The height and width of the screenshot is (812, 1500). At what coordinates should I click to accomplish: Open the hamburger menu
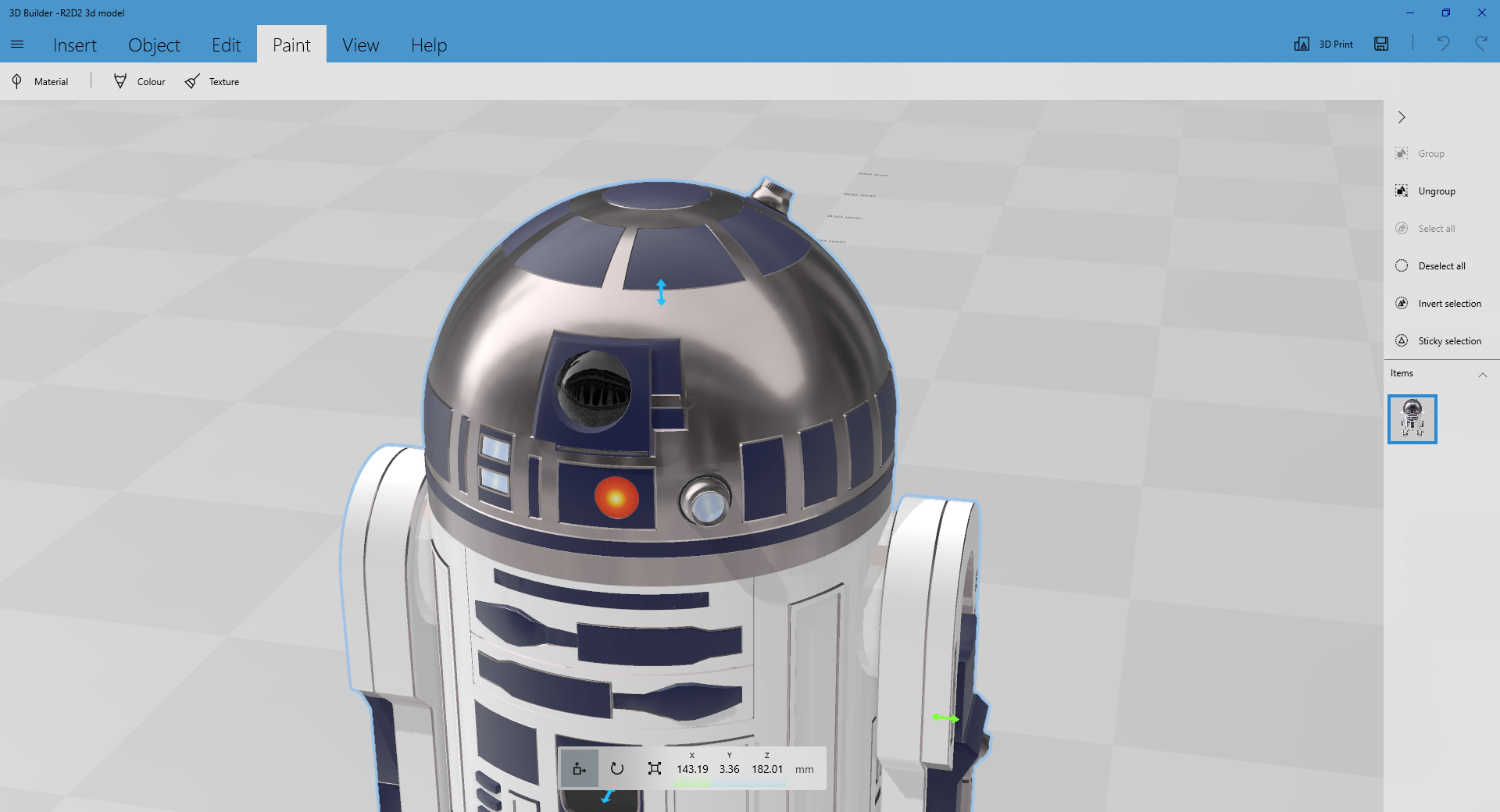tap(17, 45)
